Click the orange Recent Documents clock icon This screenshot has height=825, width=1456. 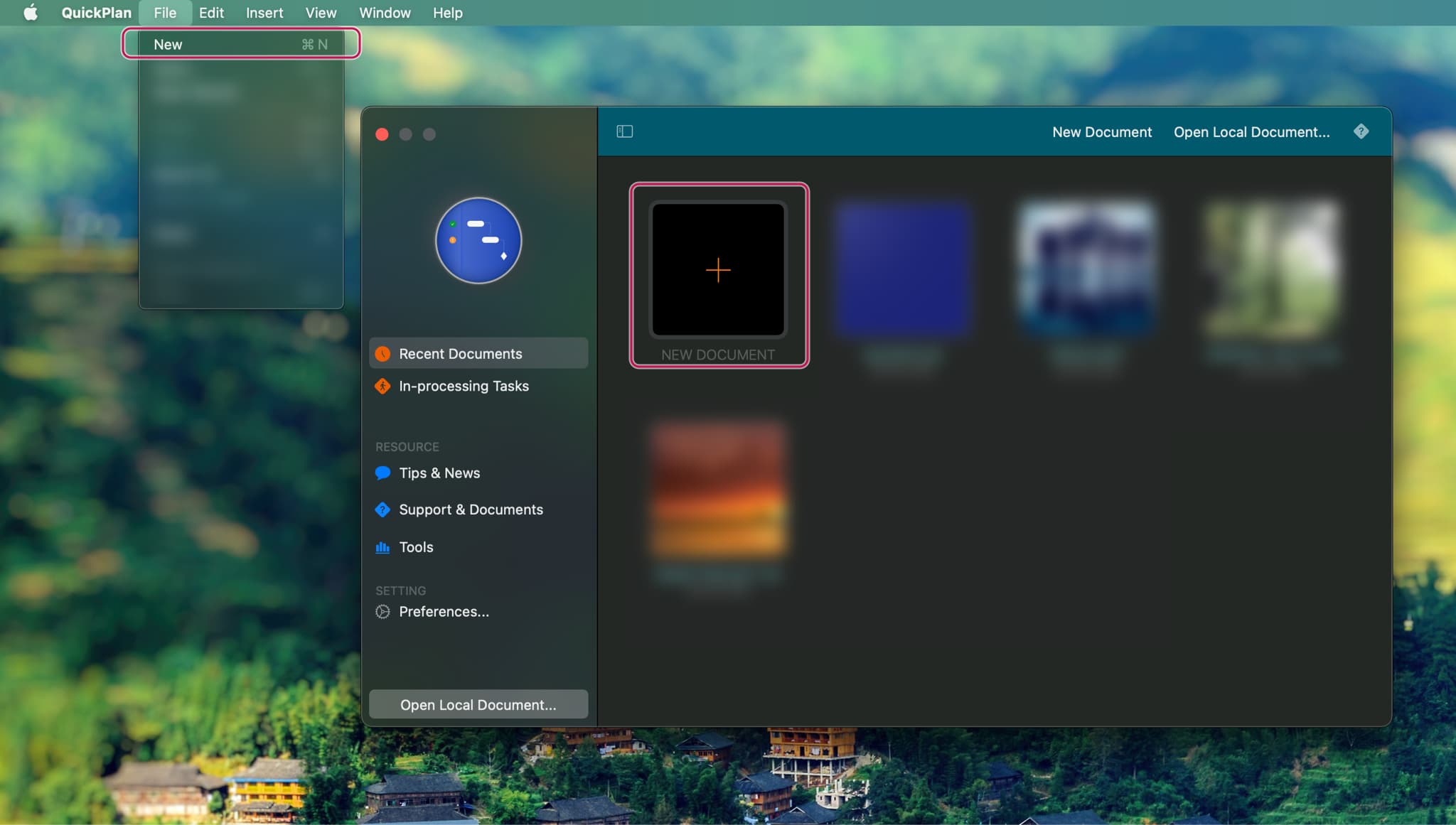[382, 354]
